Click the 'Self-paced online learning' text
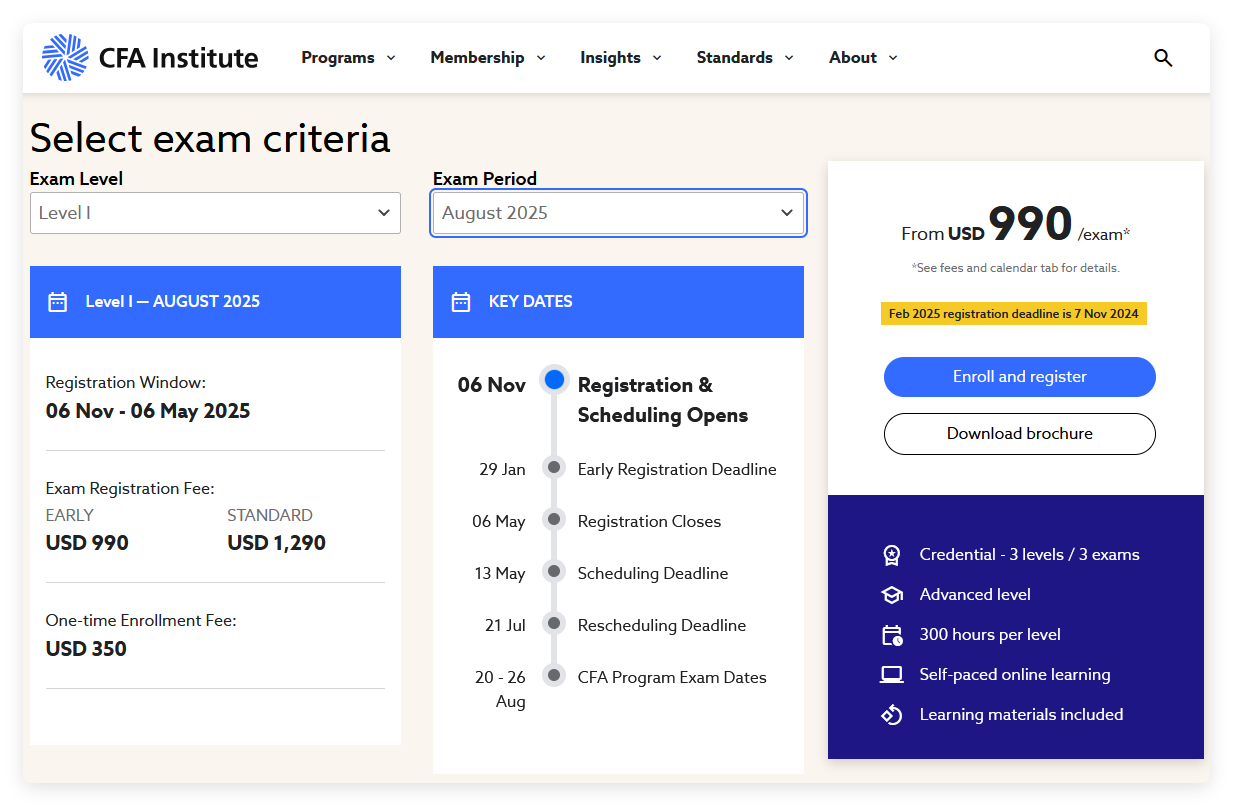The image size is (1233, 806). (1015, 675)
